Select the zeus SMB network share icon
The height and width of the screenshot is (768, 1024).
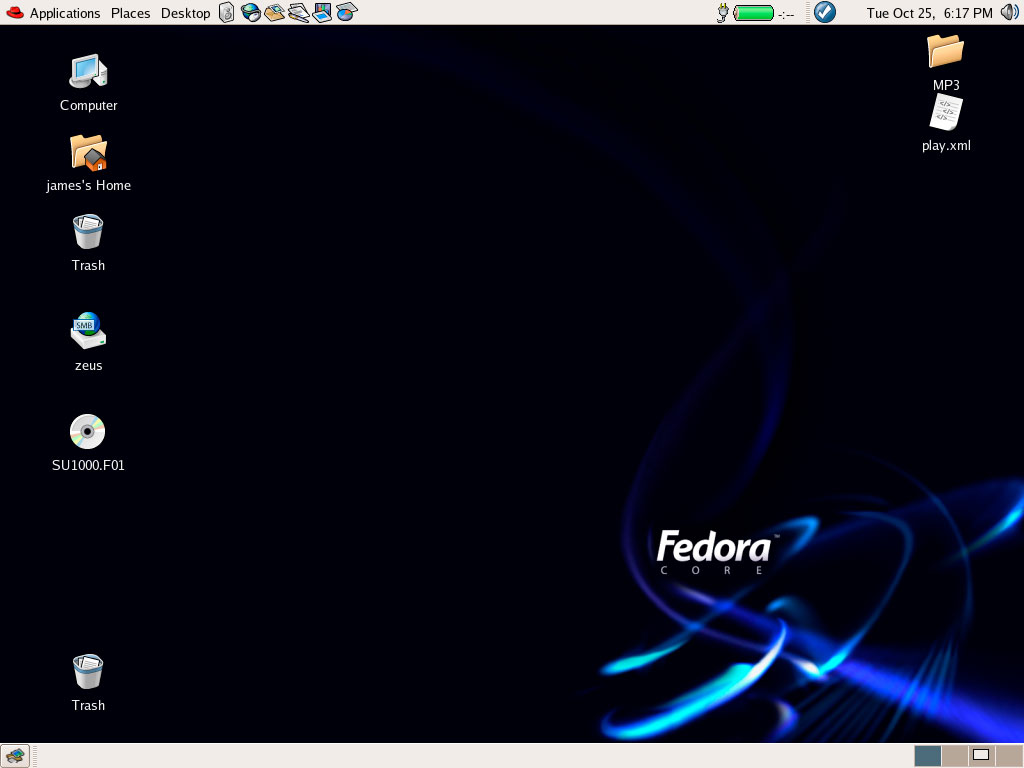pyautogui.click(x=88, y=330)
